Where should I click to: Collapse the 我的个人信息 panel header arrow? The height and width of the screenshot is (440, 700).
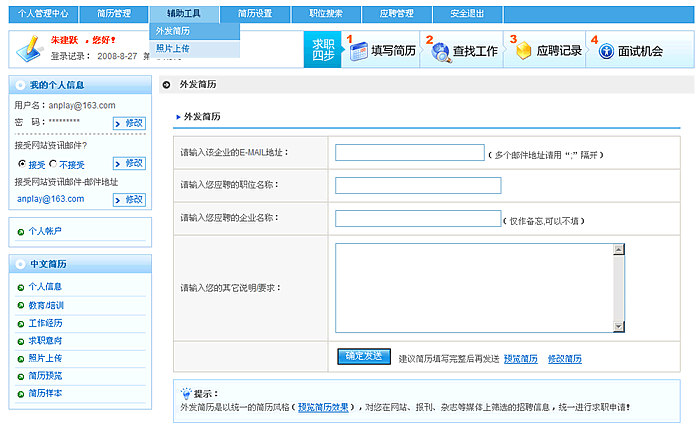point(20,85)
